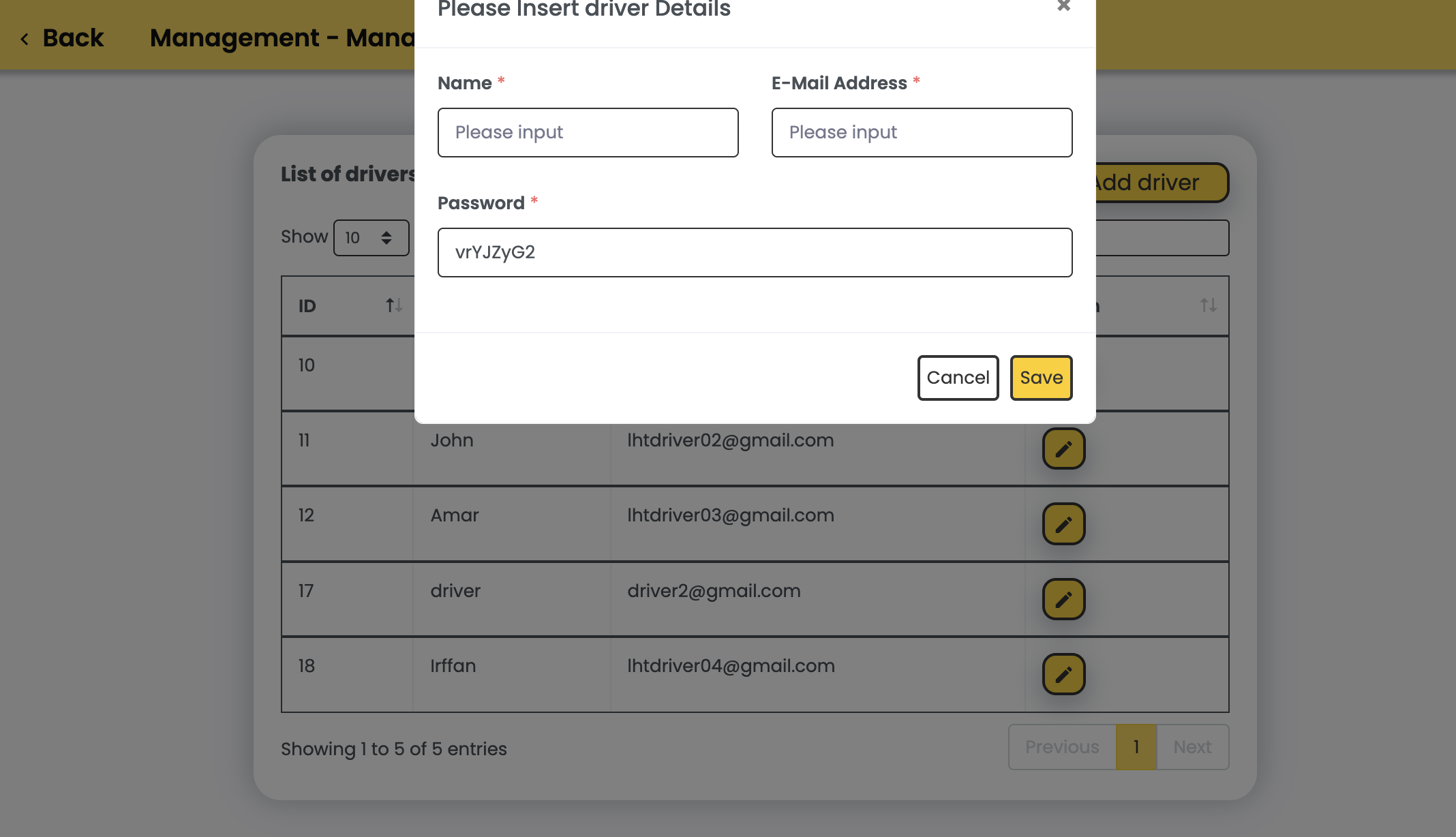Image resolution: width=1456 pixels, height=837 pixels.
Task: Focus the E-Mail Address field
Action: pos(922,132)
